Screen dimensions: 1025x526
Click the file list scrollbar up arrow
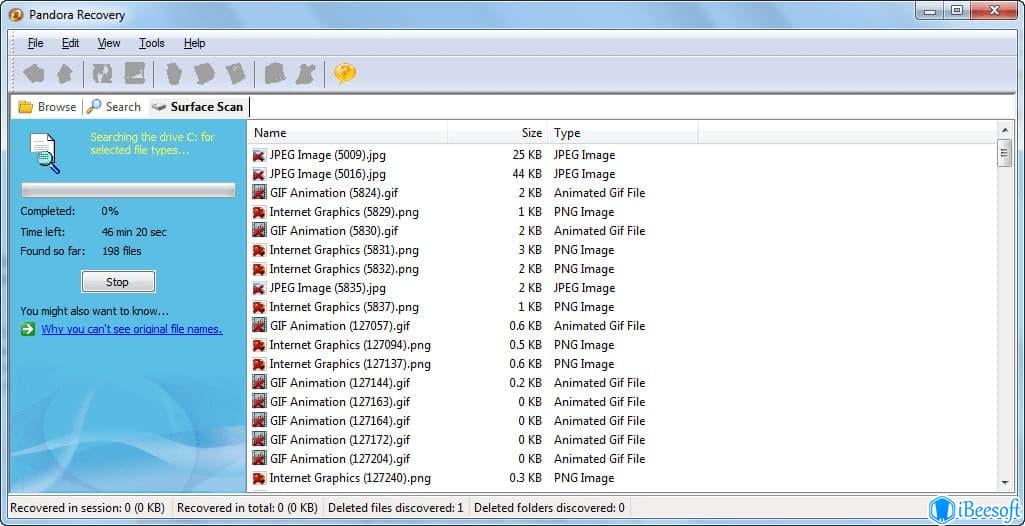1005,131
